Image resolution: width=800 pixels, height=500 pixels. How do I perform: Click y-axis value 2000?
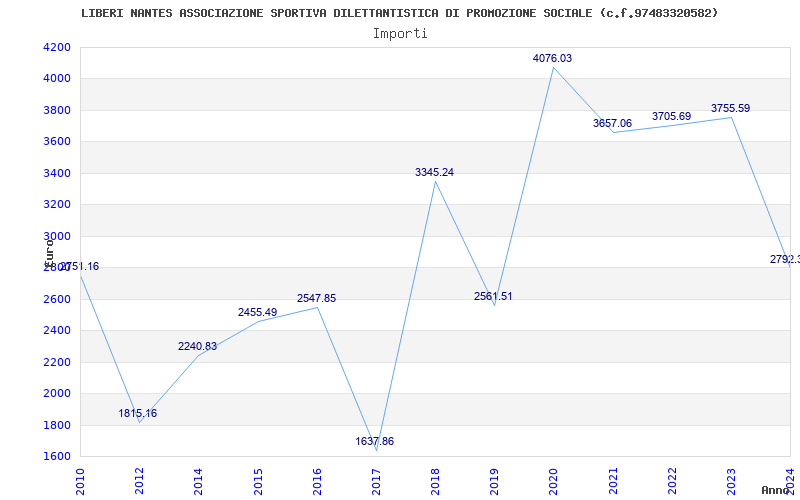click(x=57, y=393)
